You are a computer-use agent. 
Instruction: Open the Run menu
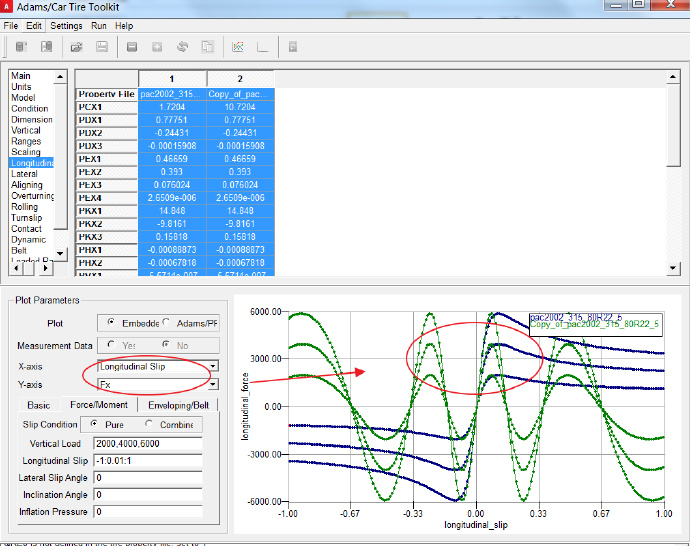pyautogui.click(x=99, y=26)
